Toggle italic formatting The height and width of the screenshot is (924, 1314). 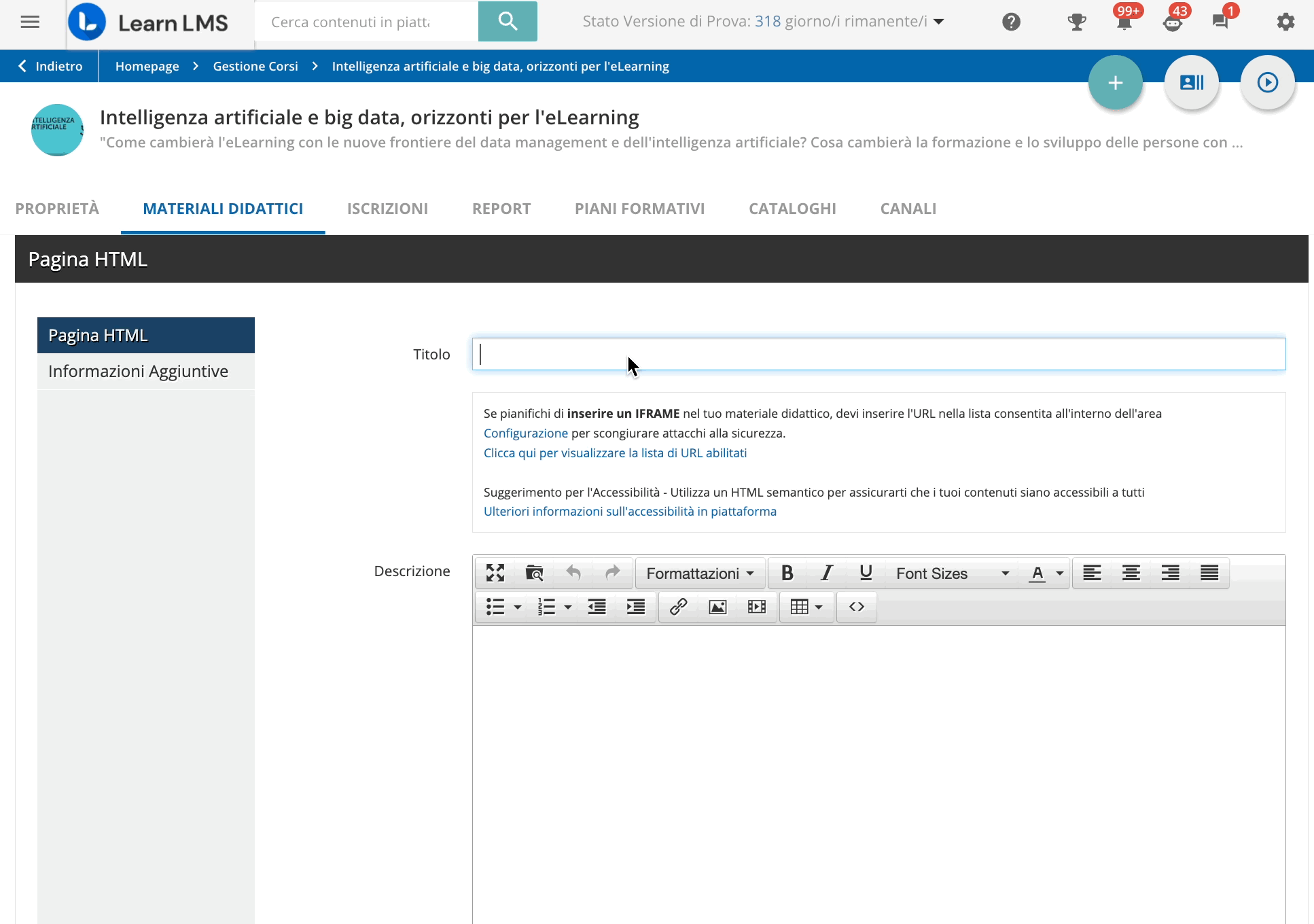[x=826, y=573]
